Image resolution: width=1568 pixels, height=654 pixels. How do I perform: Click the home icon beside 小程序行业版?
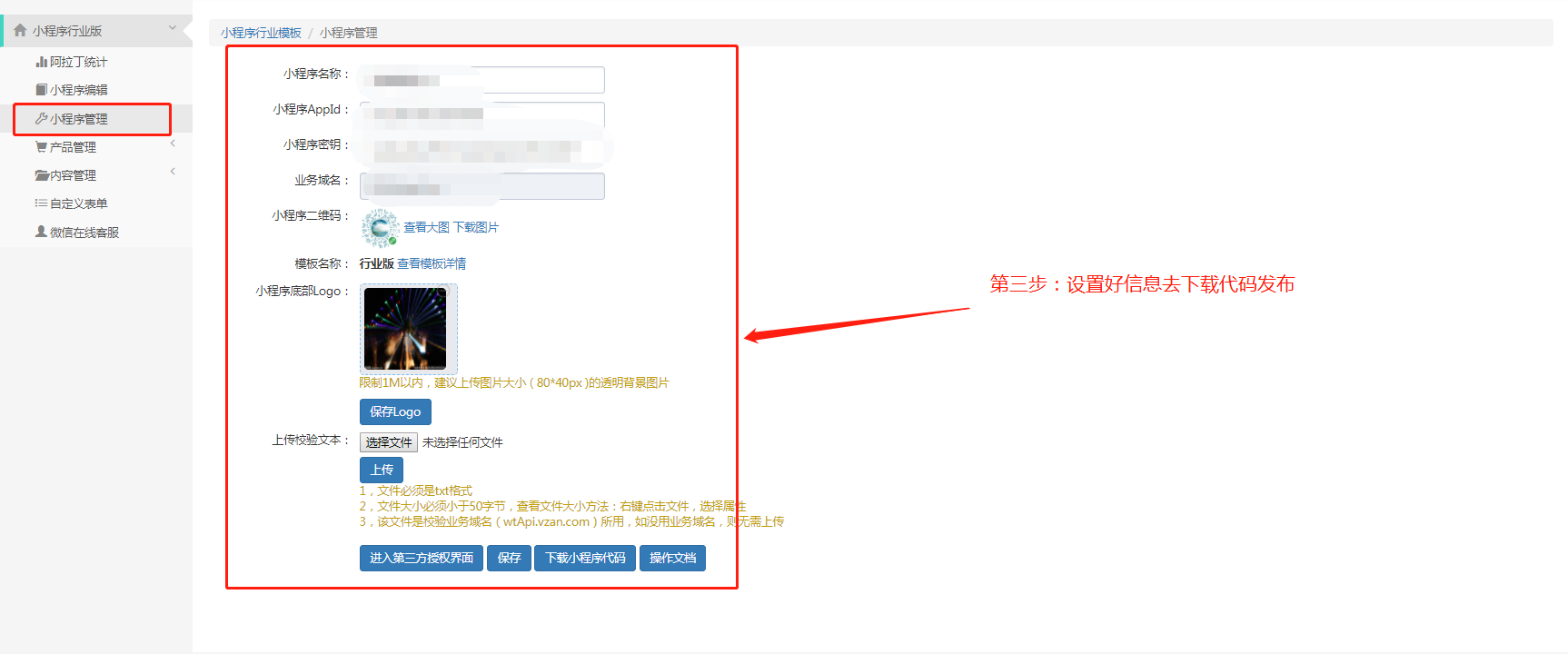(20, 31)
